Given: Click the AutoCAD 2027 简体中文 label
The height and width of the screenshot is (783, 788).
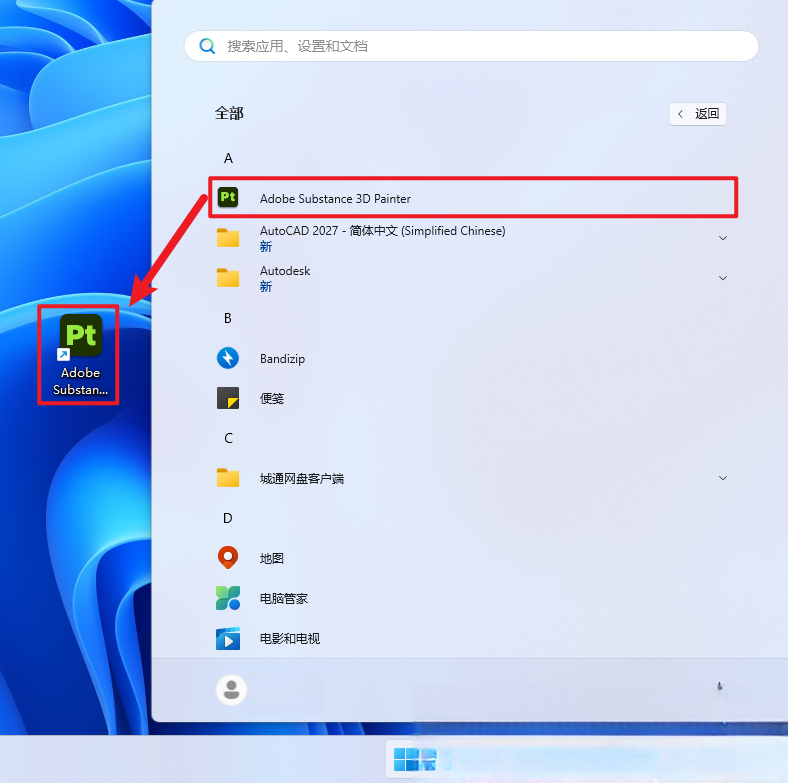Looking at the screenshot, I should click(382, 231).
